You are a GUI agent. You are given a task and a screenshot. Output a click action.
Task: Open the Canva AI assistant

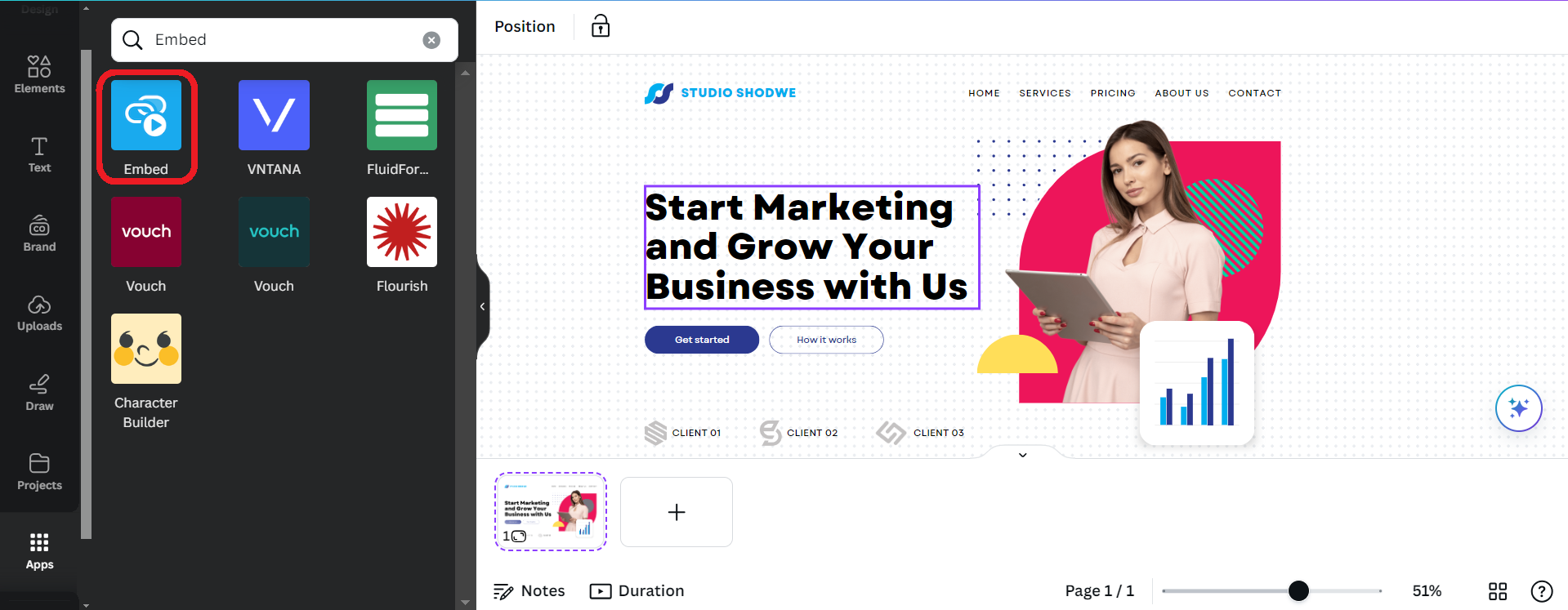pyautogui.click(x=1518, y=408)
